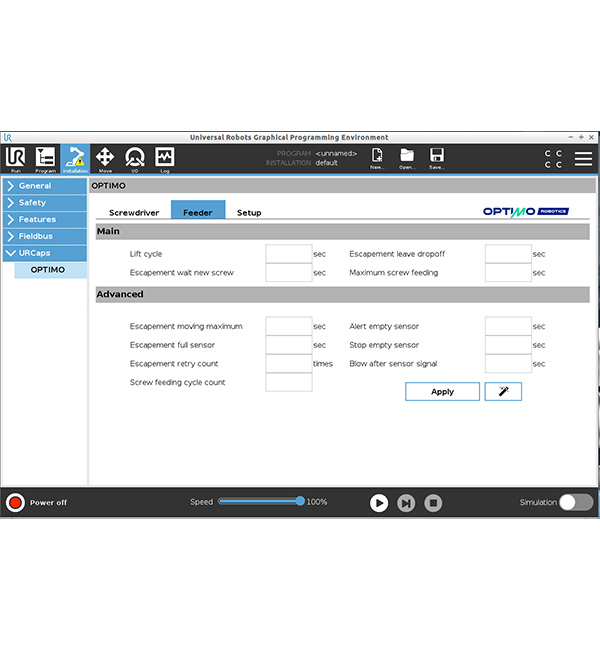Click the default installation name
The width and height of the screenshot is (600, 650).
(x=326, y=163)
